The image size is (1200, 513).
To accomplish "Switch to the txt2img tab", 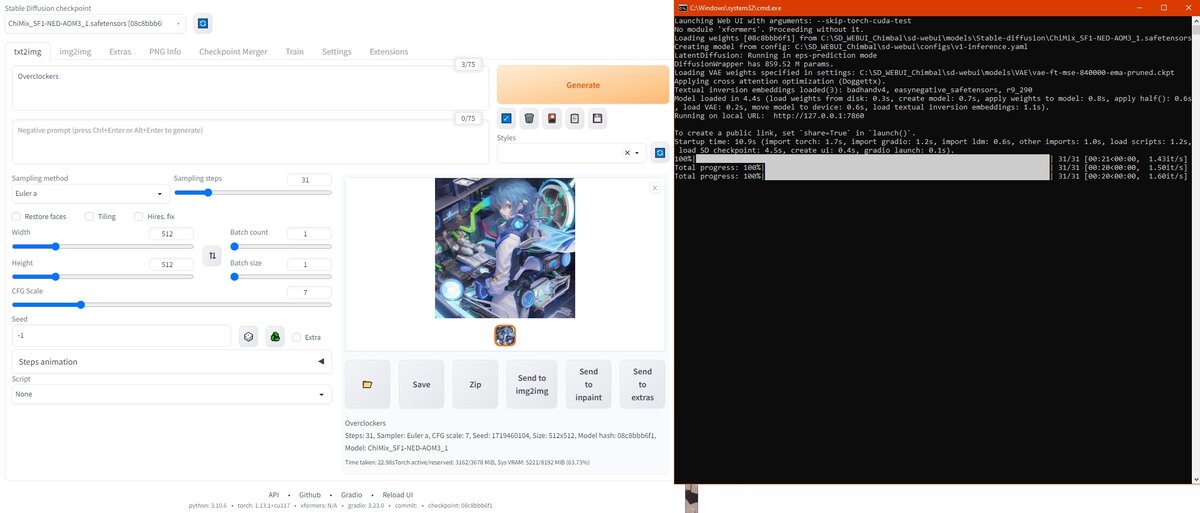I will pyautogui.click(x=26, y=51).
